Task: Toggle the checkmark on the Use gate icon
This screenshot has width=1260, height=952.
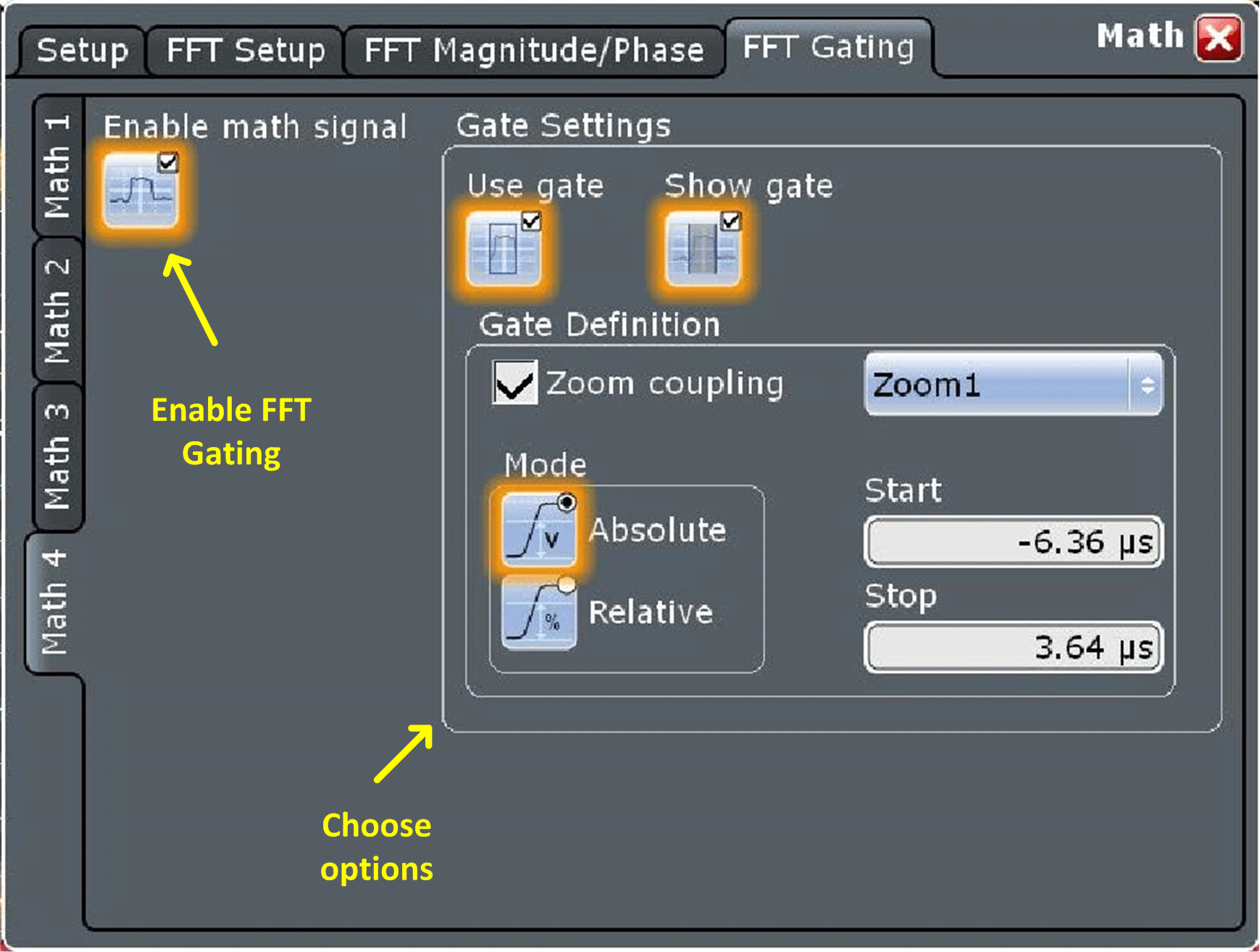Action: click(531, 221)
